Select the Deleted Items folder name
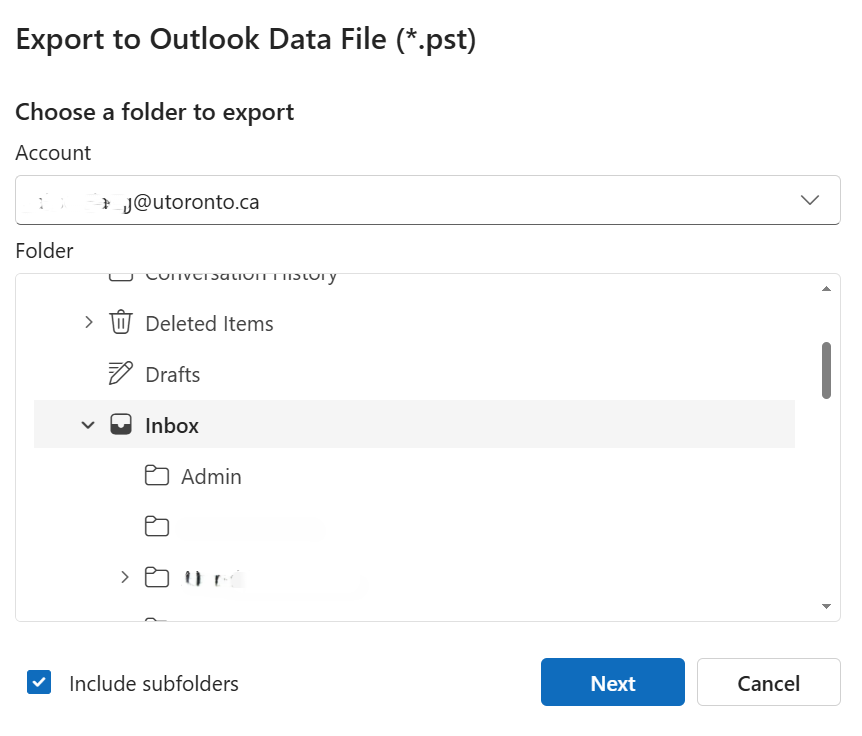The height and width of the screenshot is (736, 862). [209, 324]
